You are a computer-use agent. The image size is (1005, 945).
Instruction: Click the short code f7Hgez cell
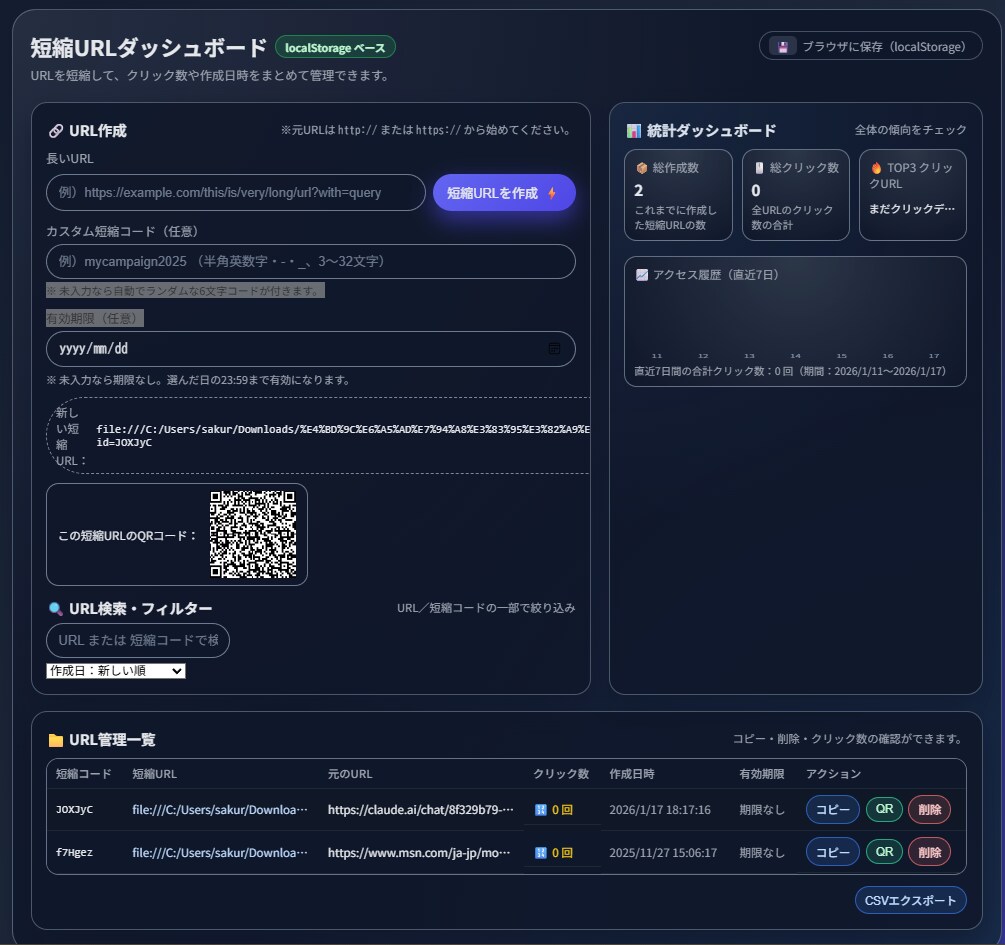coord(74,853)
